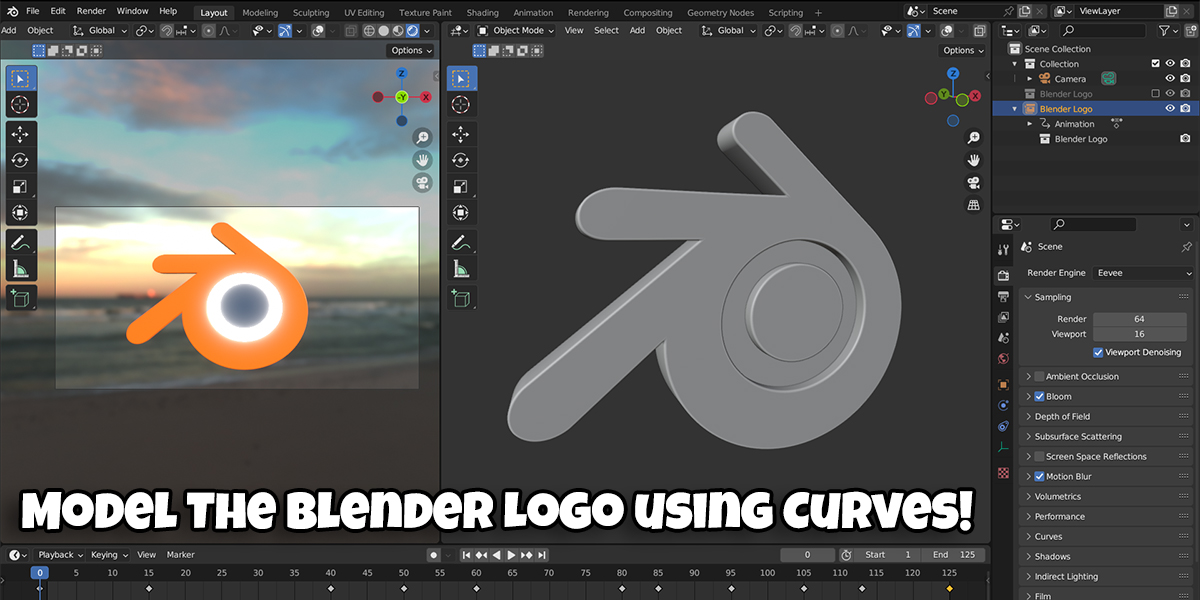Activate the Move tool in the viewport toolbar
Viewport: 1200px width, 600px height.
(20, 133)
